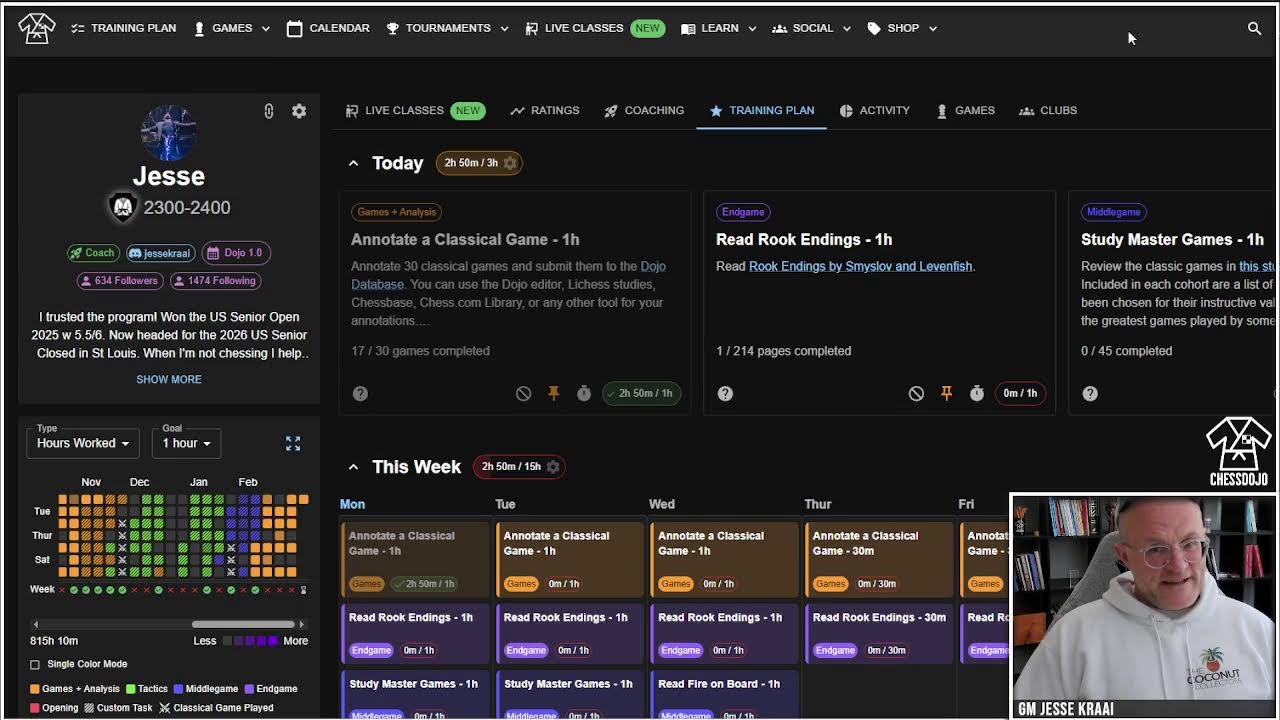This screenshot has height=720, width=1280.
Task: Open Tuesday's Annotate a Classical Game task
Action: (x=568, y=560)
